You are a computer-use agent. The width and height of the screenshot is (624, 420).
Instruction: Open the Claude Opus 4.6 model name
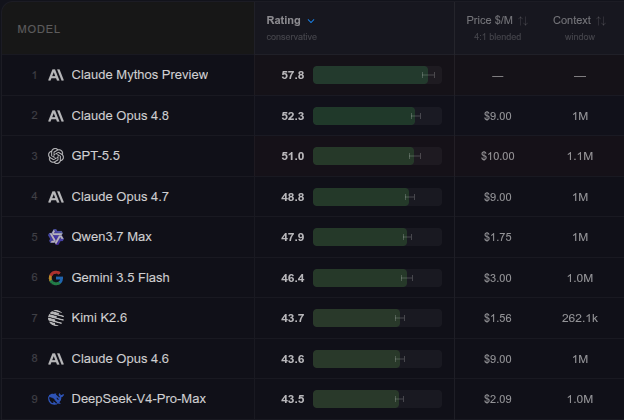[x=120, y=359]
